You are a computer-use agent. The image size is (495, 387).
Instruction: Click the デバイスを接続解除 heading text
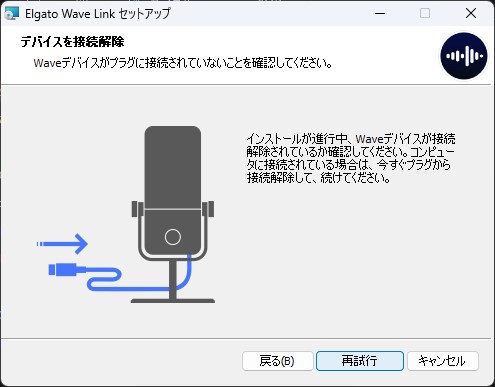pos(72,42)
